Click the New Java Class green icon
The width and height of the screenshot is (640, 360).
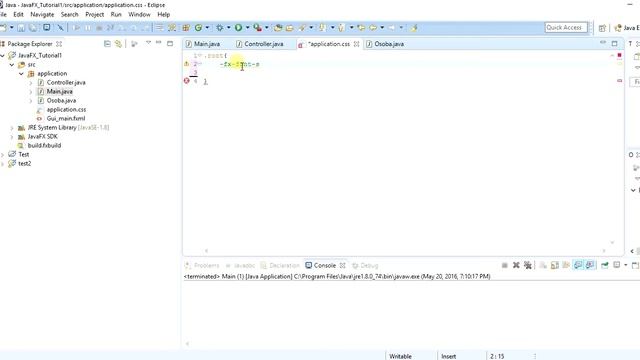pyautogui.click(x=198, y=28)
